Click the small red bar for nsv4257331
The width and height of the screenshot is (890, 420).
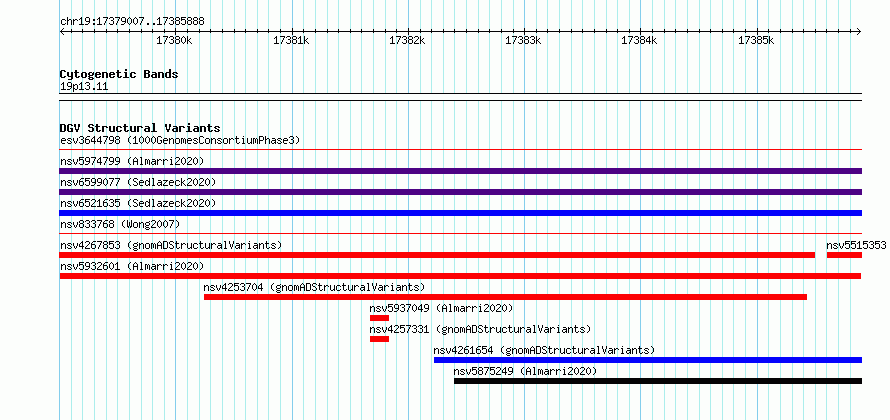(x=379, y=339)
